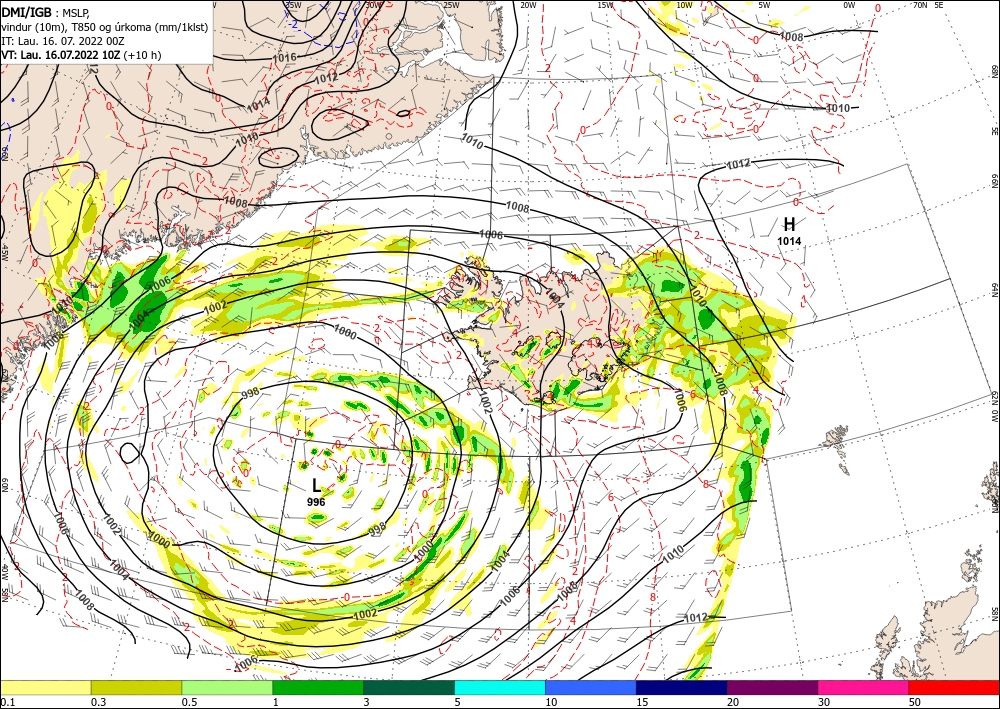The width and height of the screenshot is (1000, 709).
Task: Pick the cyan 5–10 legend color band
Action: pos(500,687)
